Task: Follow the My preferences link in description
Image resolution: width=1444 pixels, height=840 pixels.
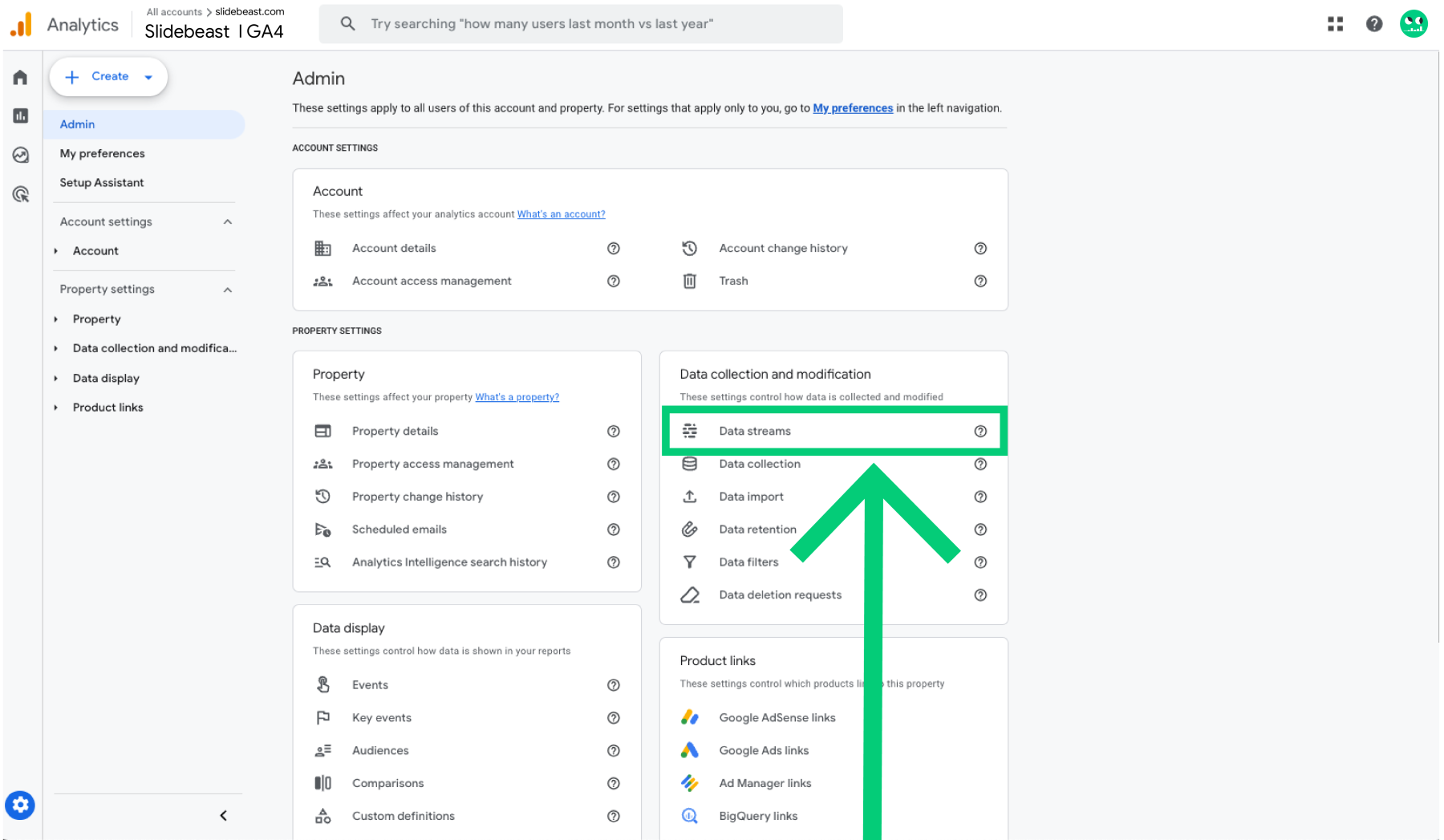Action: 853,108
